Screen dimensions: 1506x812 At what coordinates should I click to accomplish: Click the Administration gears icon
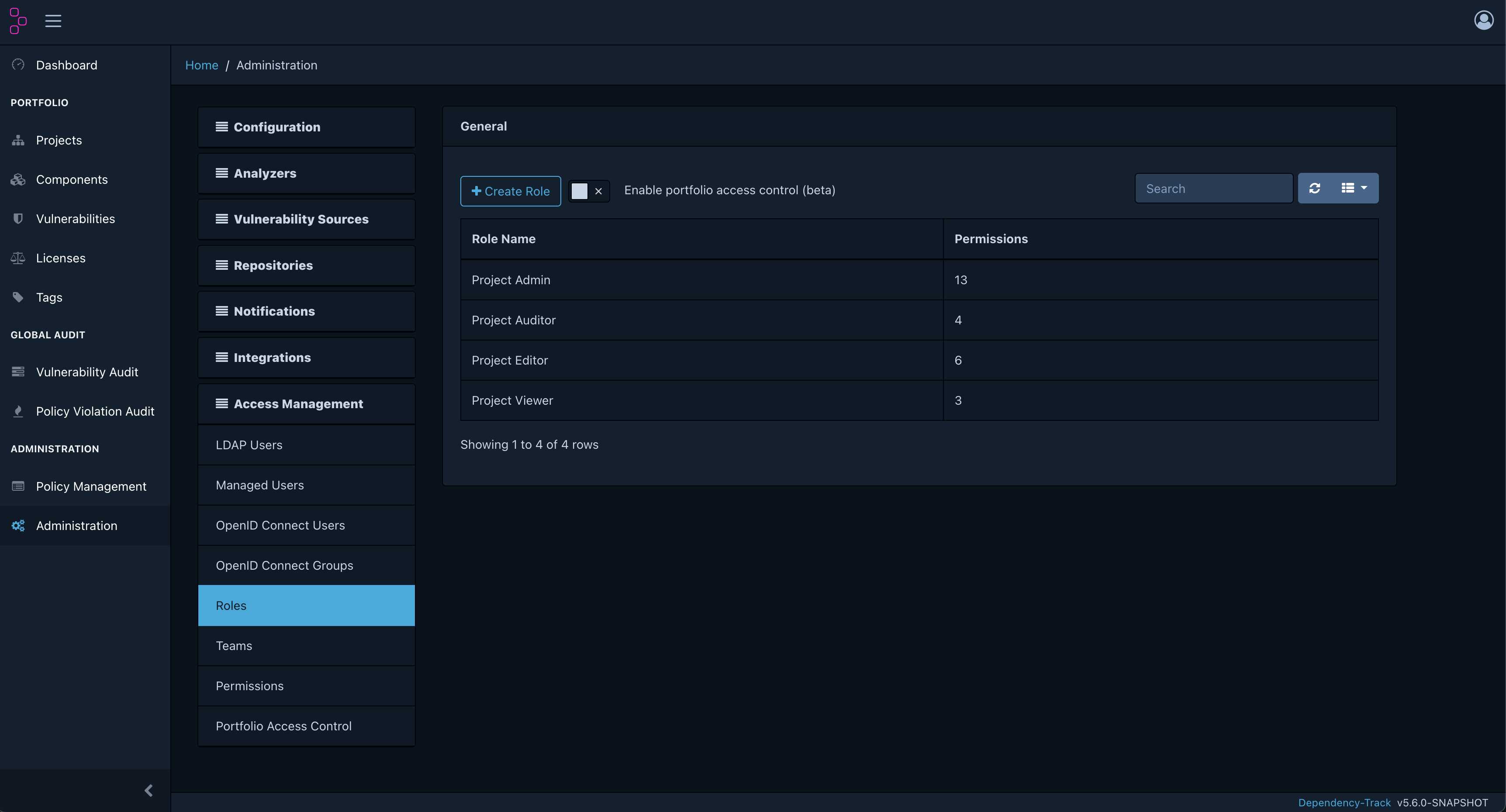point(18,525)
